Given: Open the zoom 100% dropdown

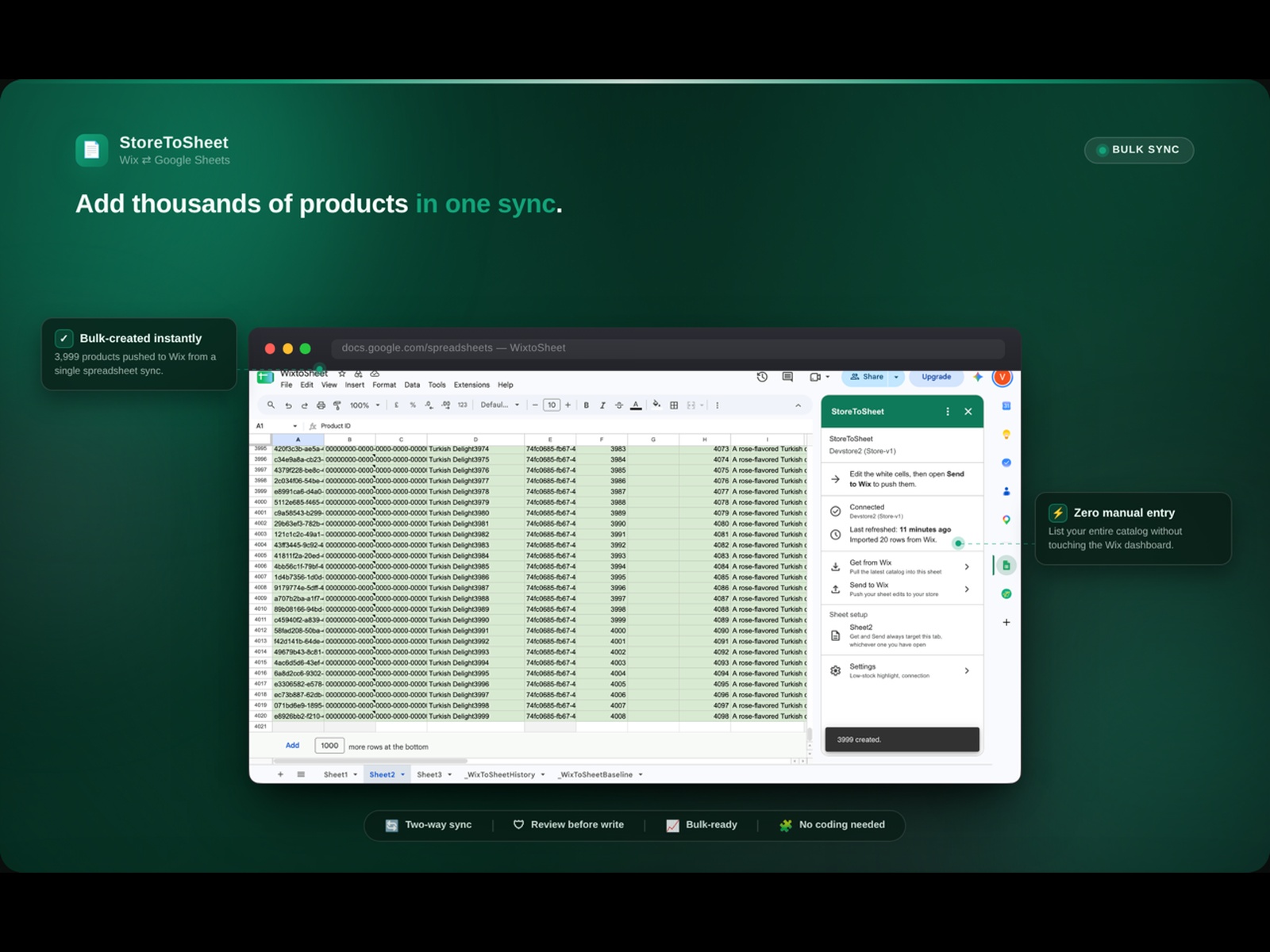Looking at the screenshot, I should click(365, 405).
